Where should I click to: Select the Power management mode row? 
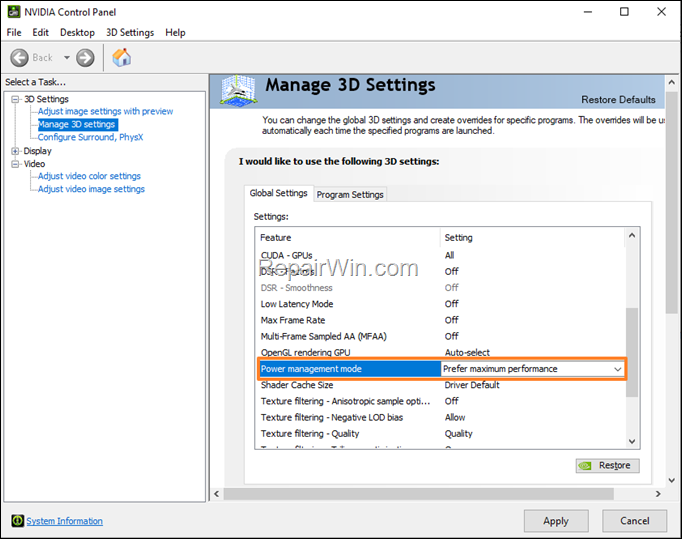pyautogui.click(x=441, y=369)
